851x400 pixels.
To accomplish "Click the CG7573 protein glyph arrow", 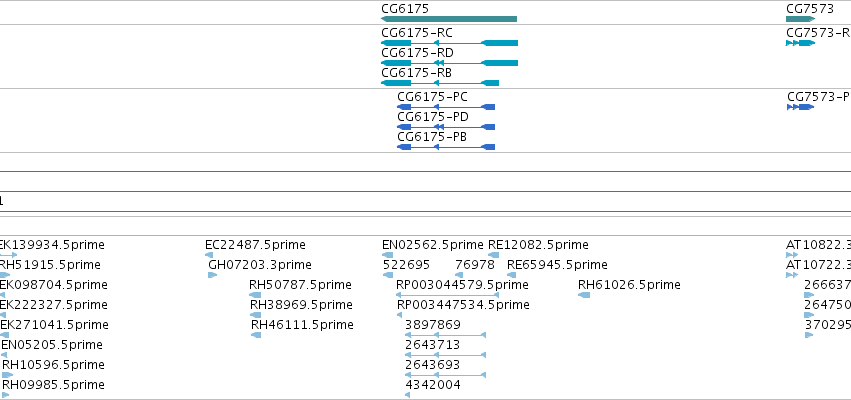I will (x=801, y=107).
